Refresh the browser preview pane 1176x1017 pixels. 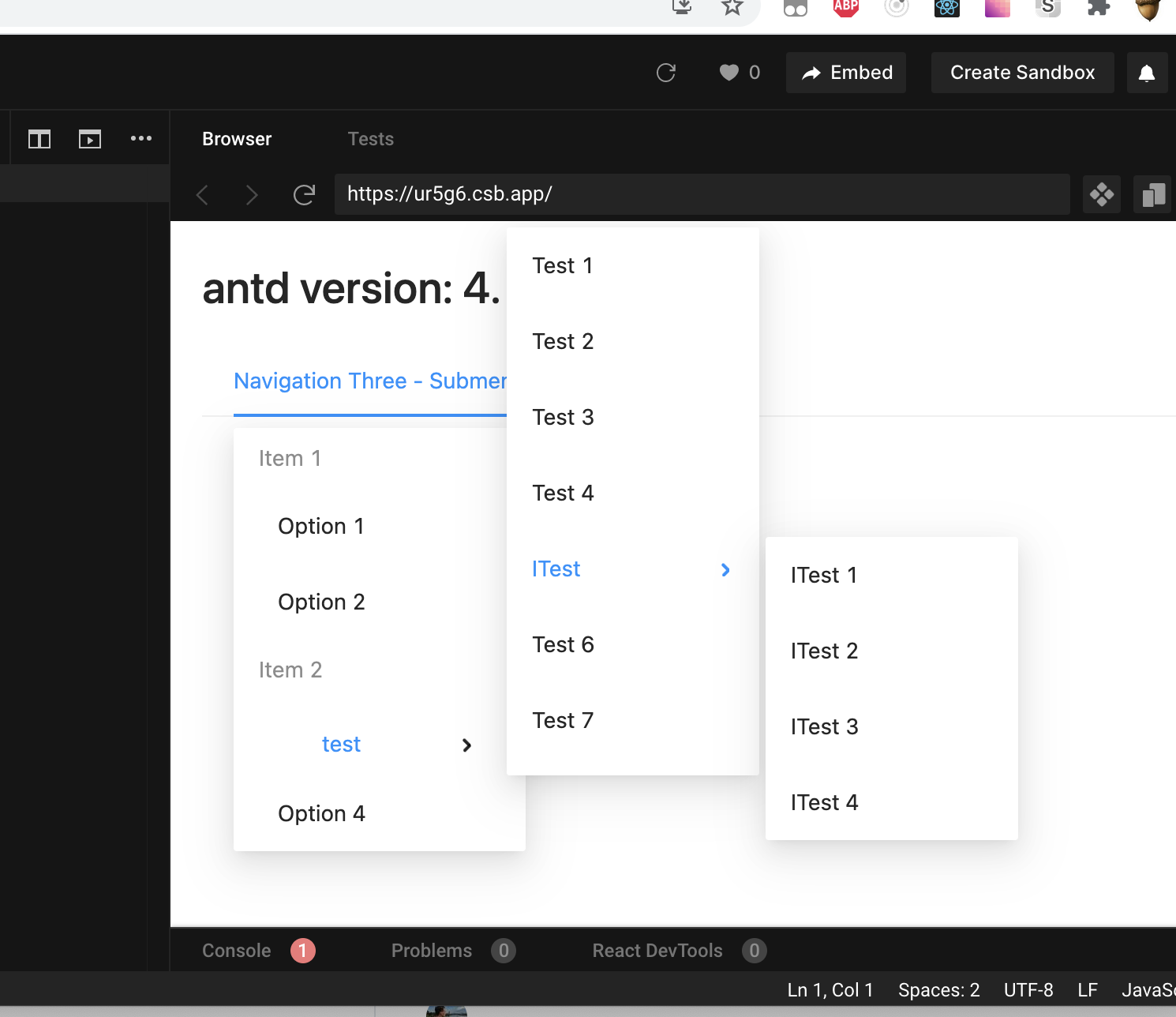[304, 194]
